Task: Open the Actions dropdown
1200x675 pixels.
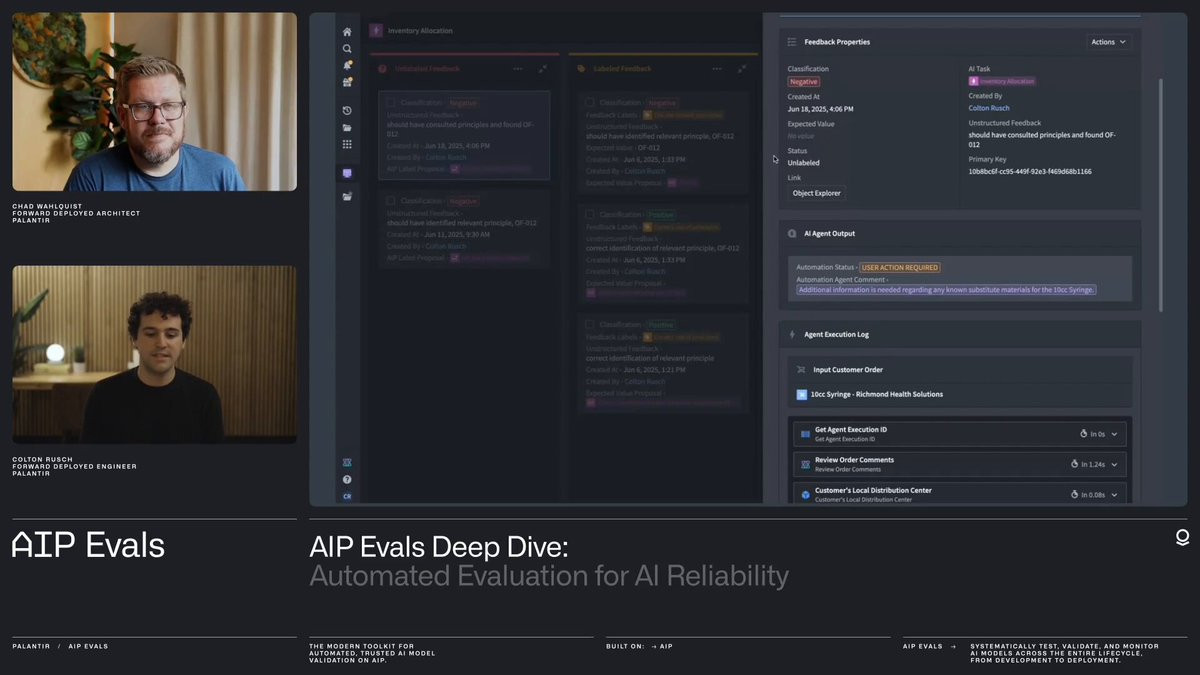Action: click(x=1108, y=42)
